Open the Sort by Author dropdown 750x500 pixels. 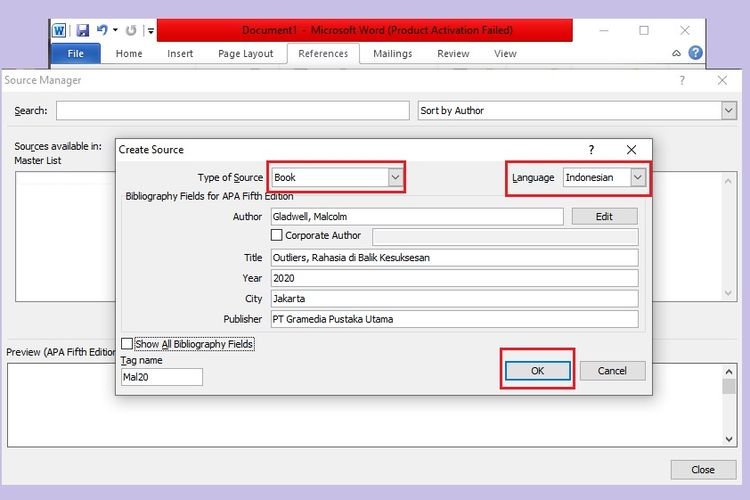point(728,111)
